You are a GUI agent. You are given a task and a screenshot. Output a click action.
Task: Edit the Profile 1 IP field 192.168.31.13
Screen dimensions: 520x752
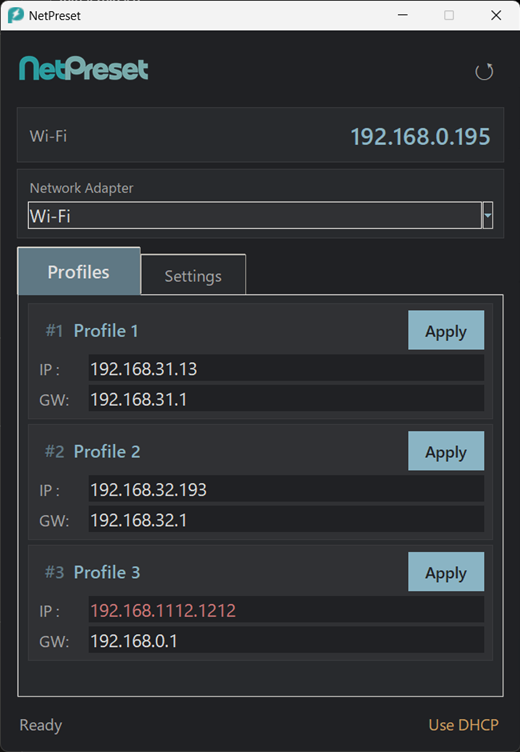(x=286, y=368)
